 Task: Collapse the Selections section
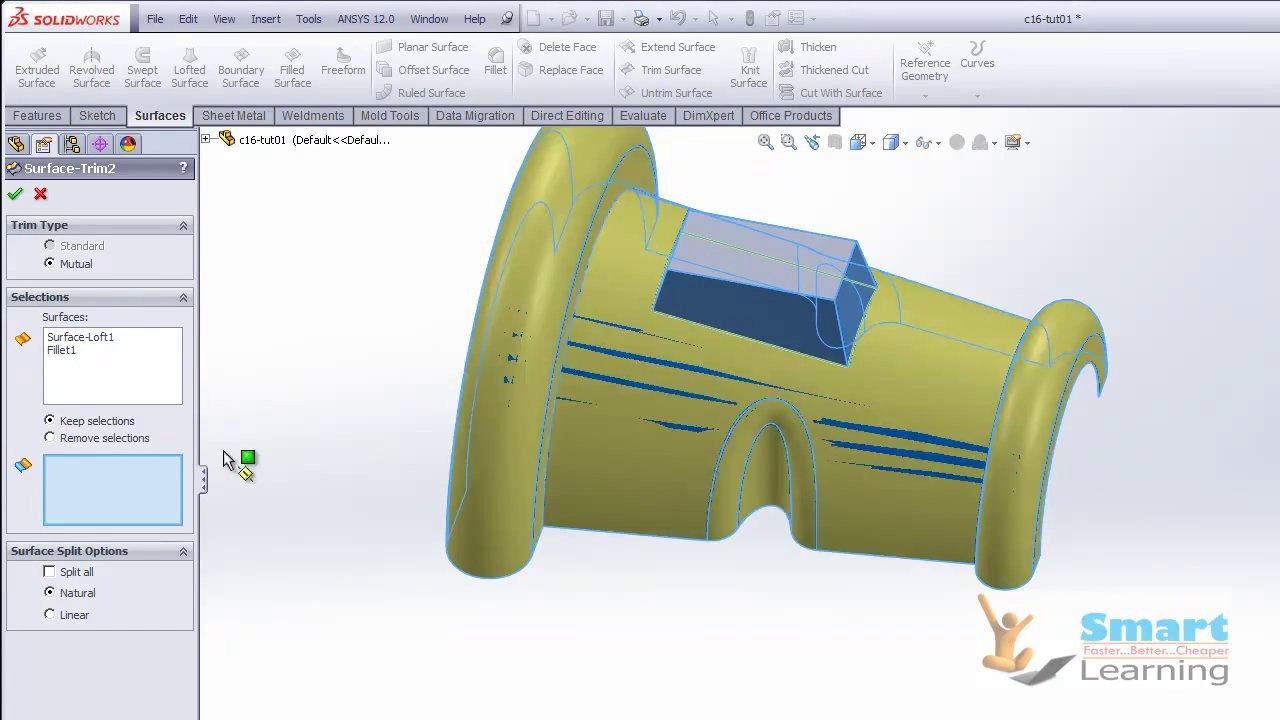(x=183, y=297)
